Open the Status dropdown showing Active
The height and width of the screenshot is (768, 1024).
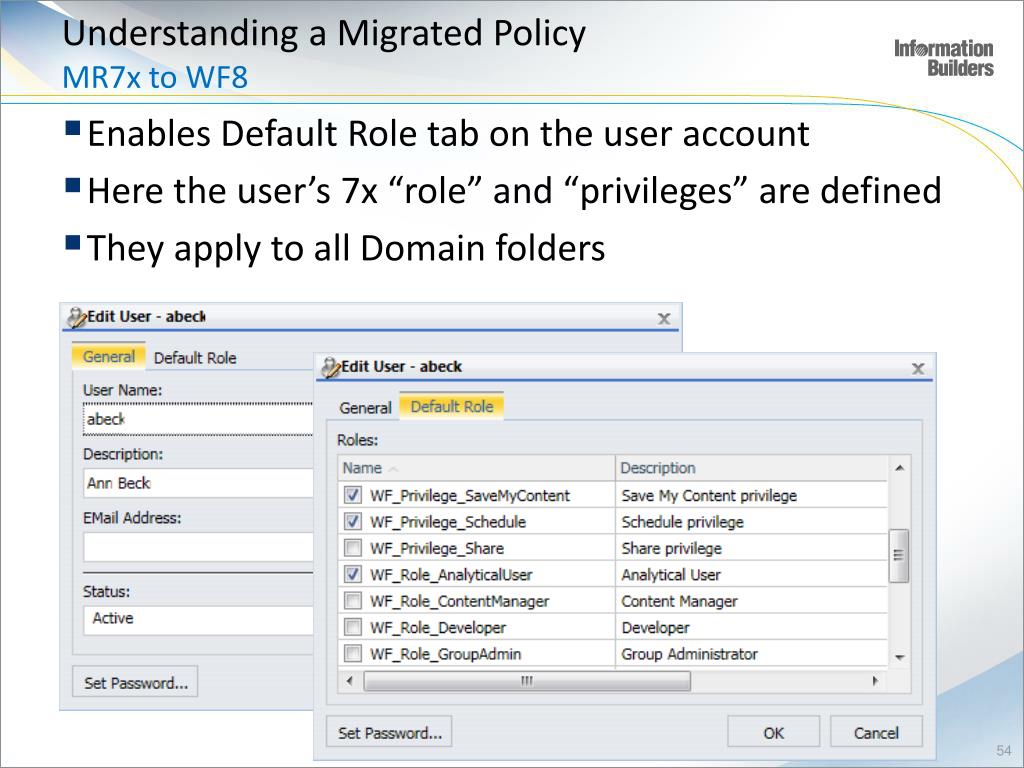point(199,620)
